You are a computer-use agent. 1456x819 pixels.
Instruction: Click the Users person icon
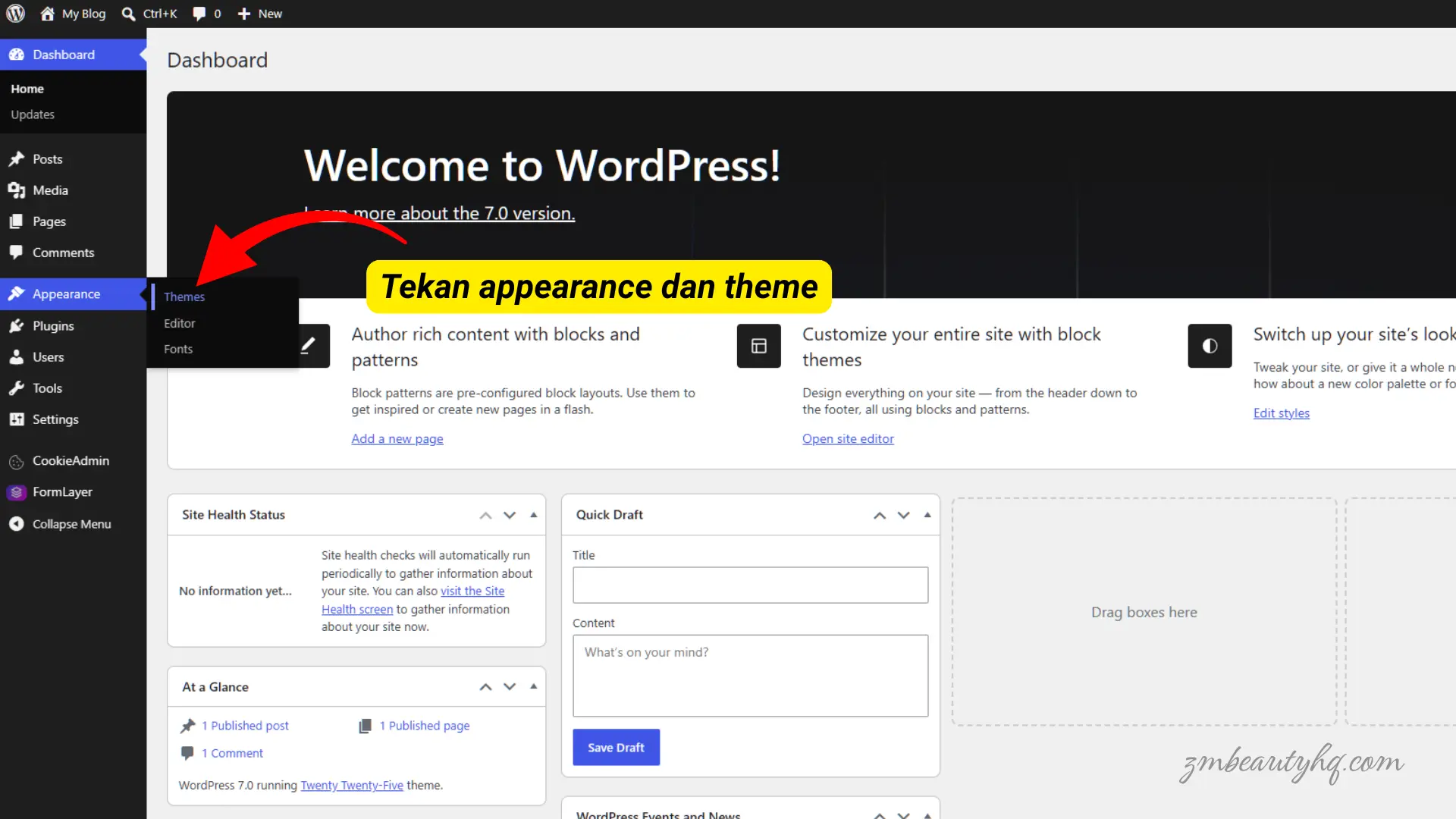[x=16, y=357]
